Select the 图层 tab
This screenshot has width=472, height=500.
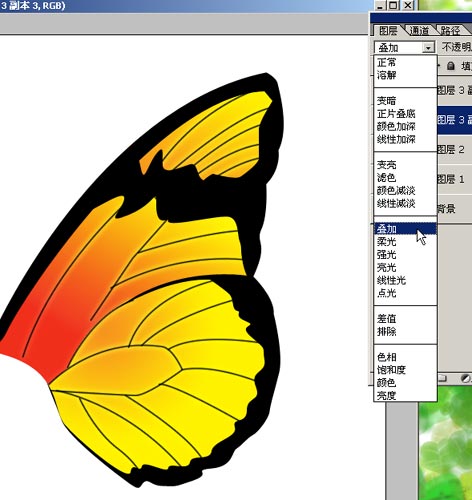[388, 31]
